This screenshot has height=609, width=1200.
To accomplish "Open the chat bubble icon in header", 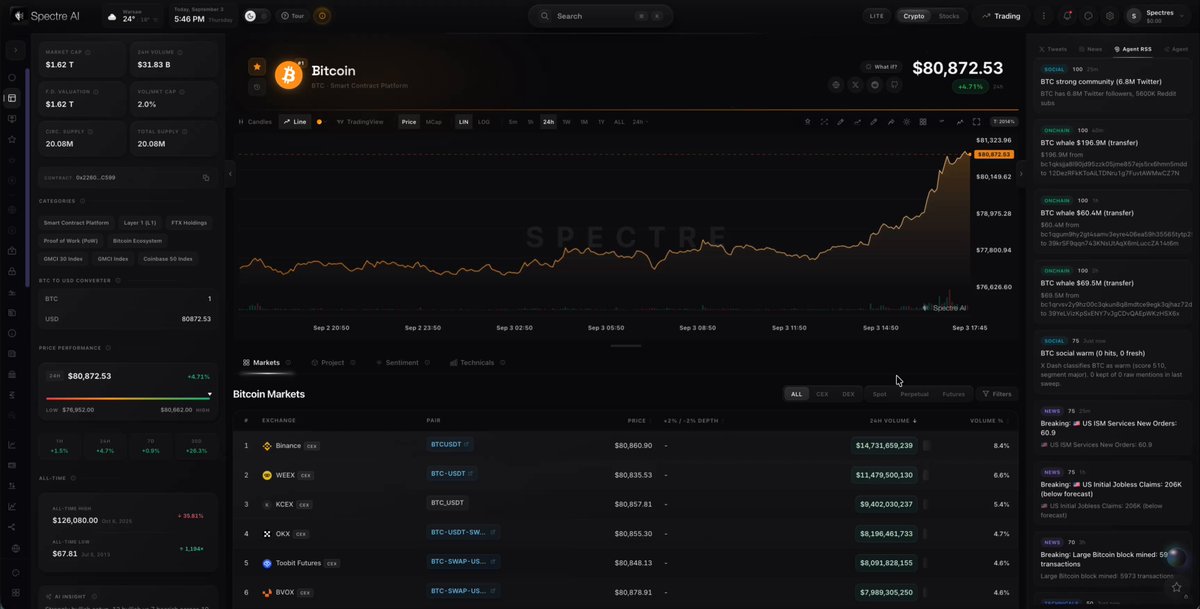I will [1089, 16].
